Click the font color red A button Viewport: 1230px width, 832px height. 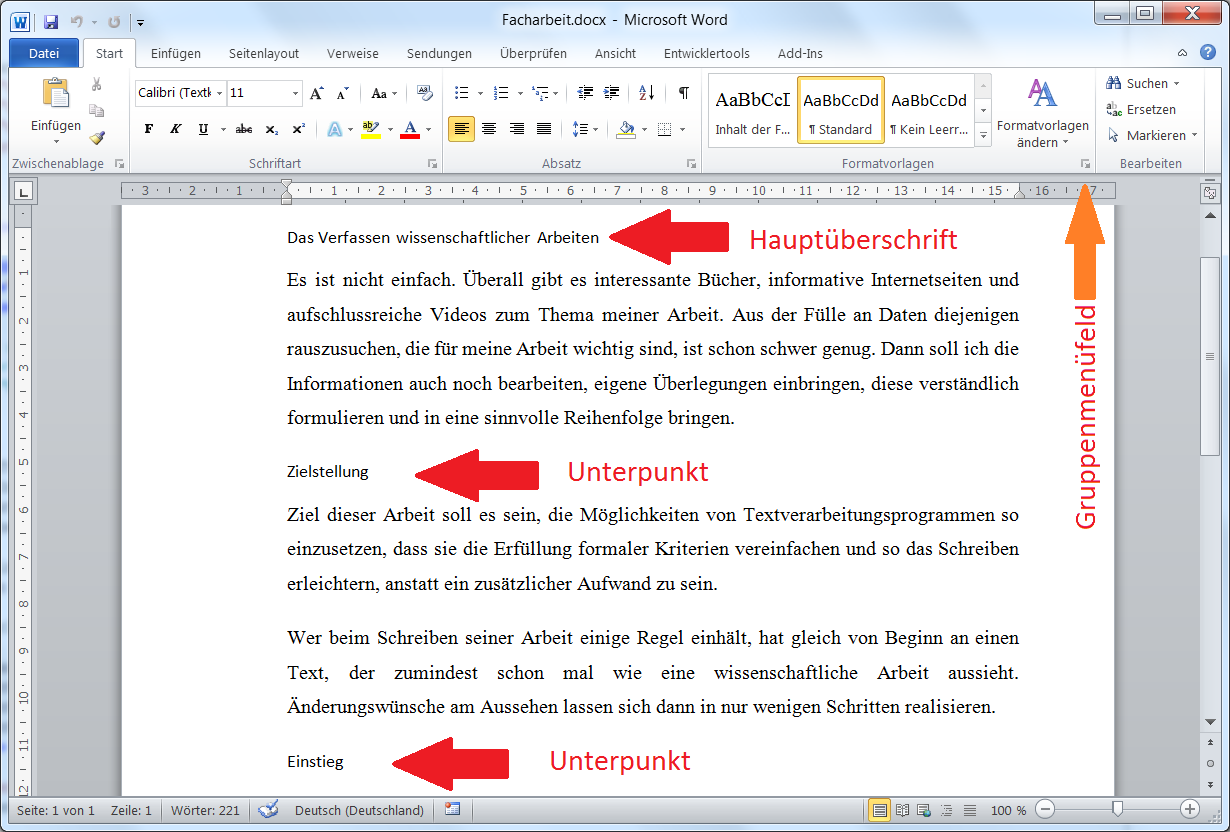click(x=409, y=129)
